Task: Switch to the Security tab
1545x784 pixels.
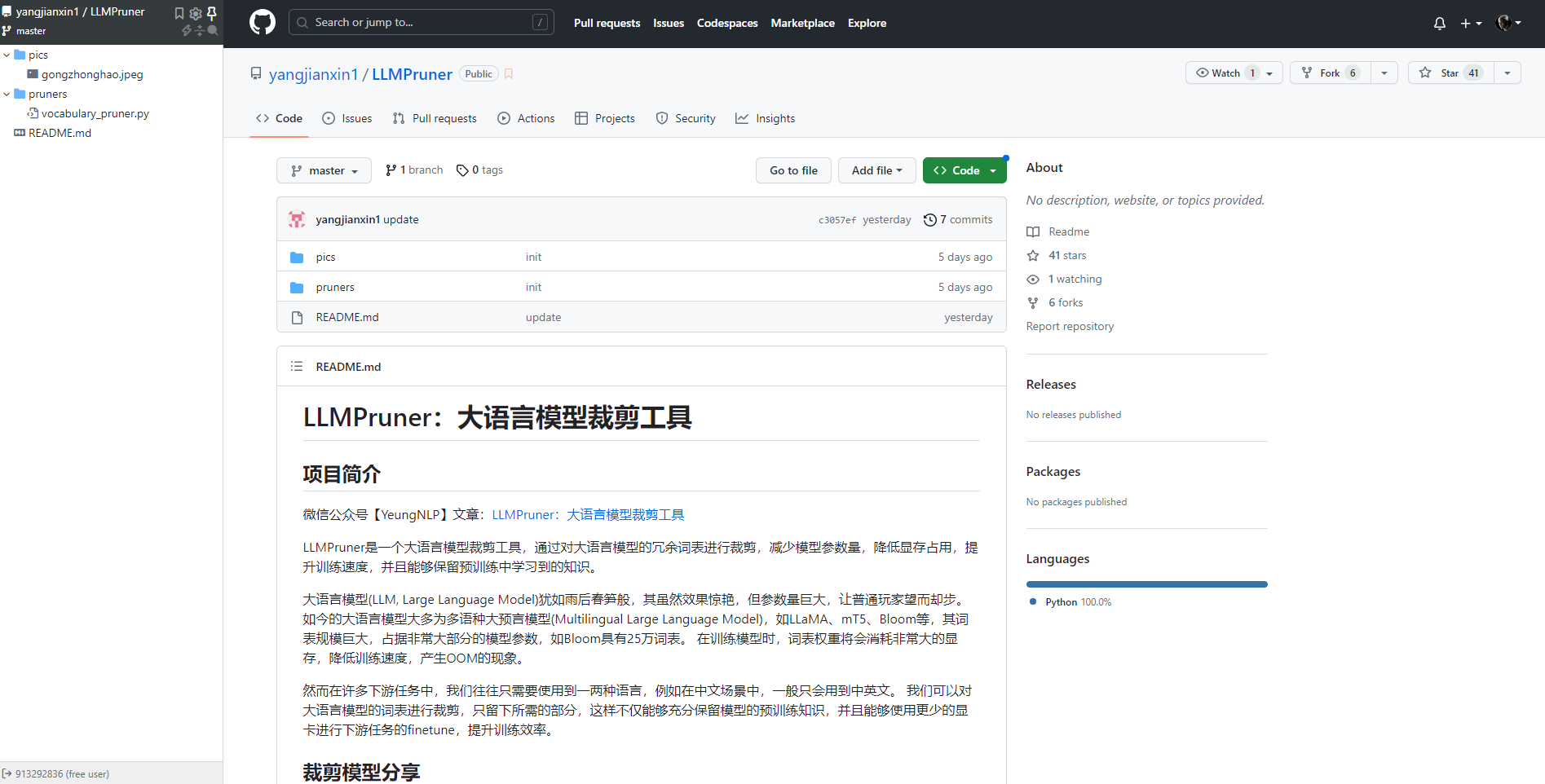Action: (x=686, y=118)
